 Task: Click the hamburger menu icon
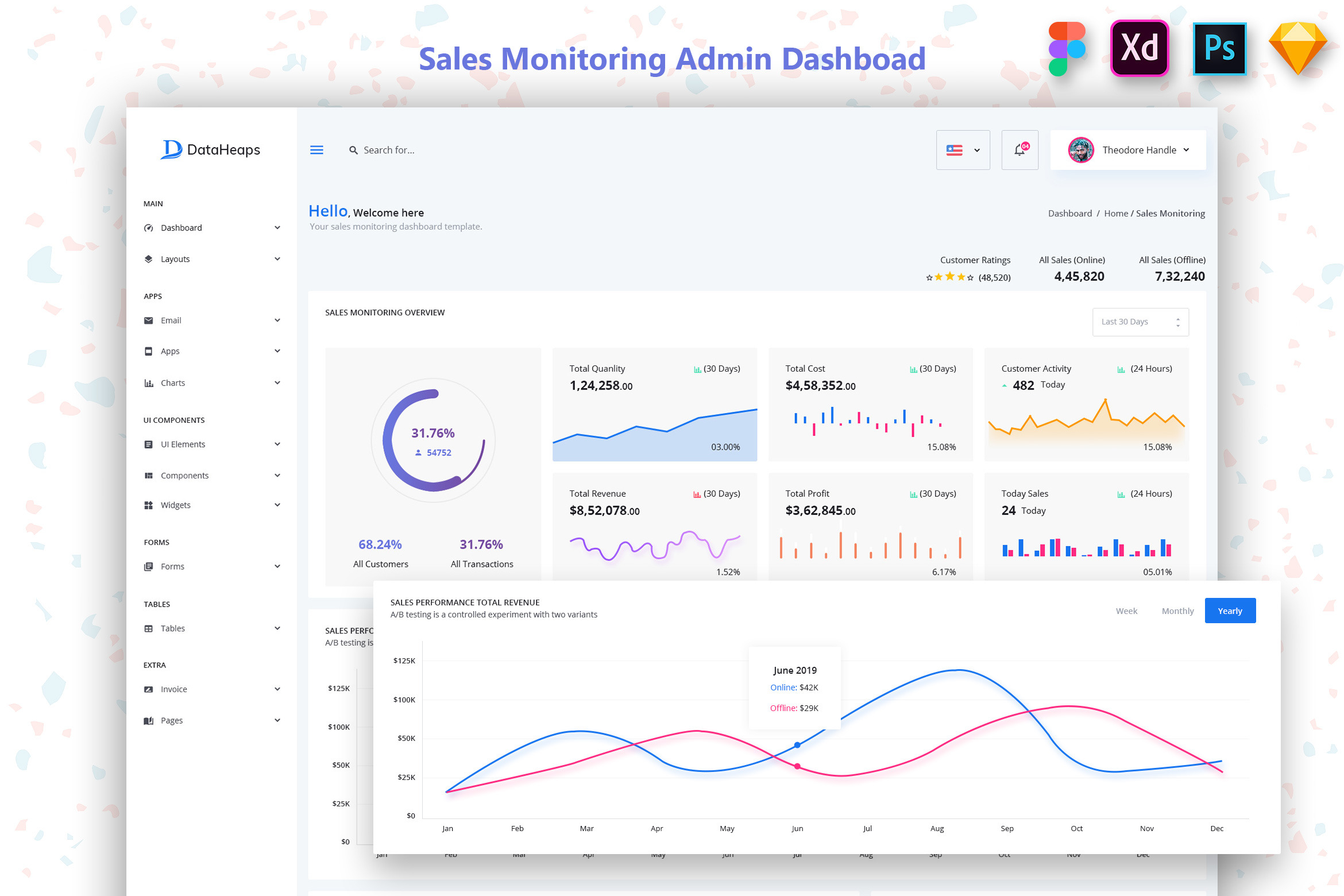coord(316,150)
